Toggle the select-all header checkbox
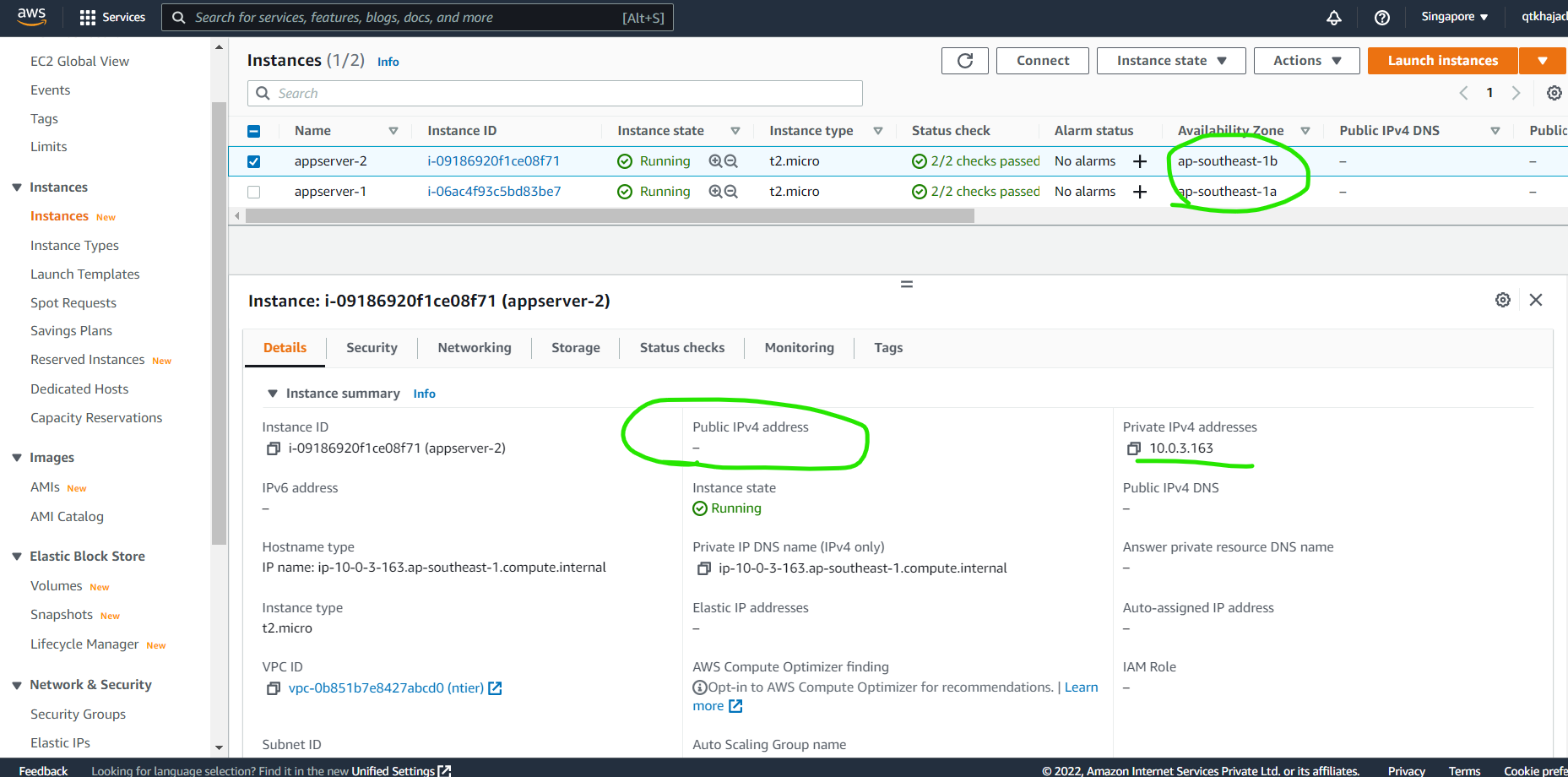The image size is (1568, 777). (x=254, y=131)
